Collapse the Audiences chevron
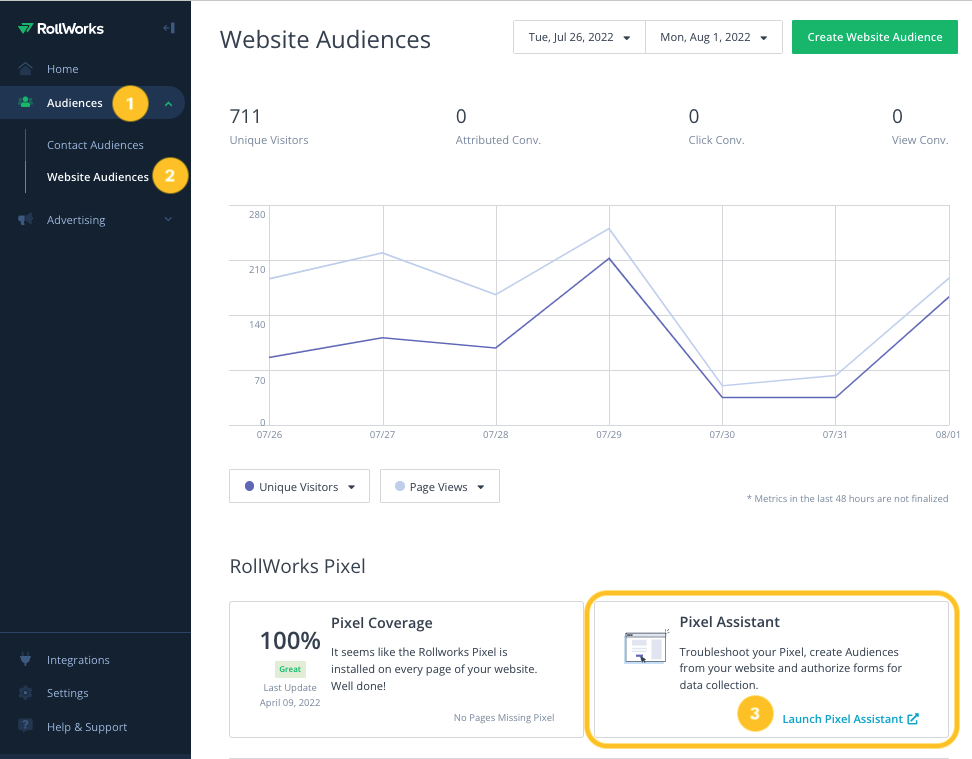This screenshot has height=759, width=972. pos(168,104)
